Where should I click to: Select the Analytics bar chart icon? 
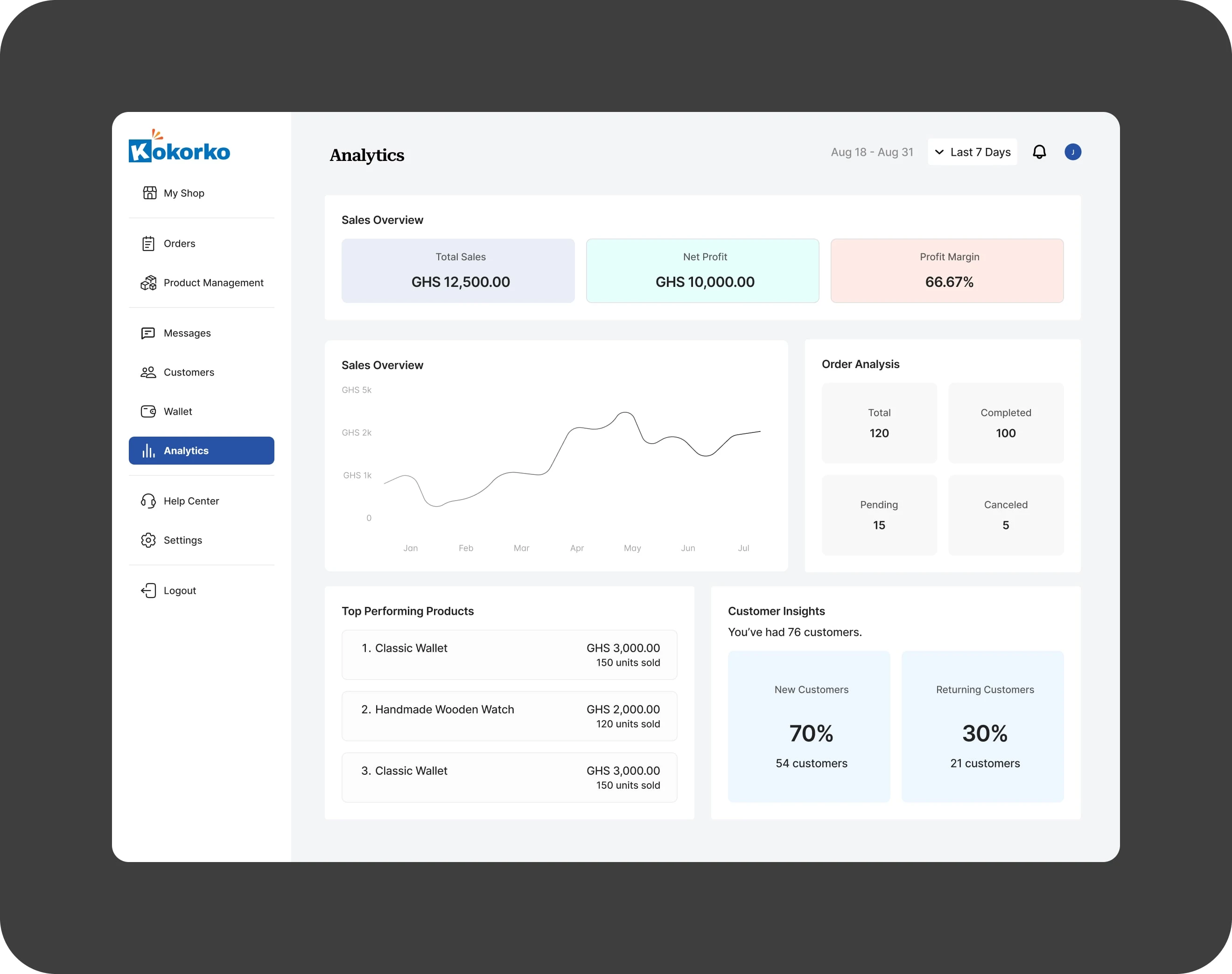(148, 451)
